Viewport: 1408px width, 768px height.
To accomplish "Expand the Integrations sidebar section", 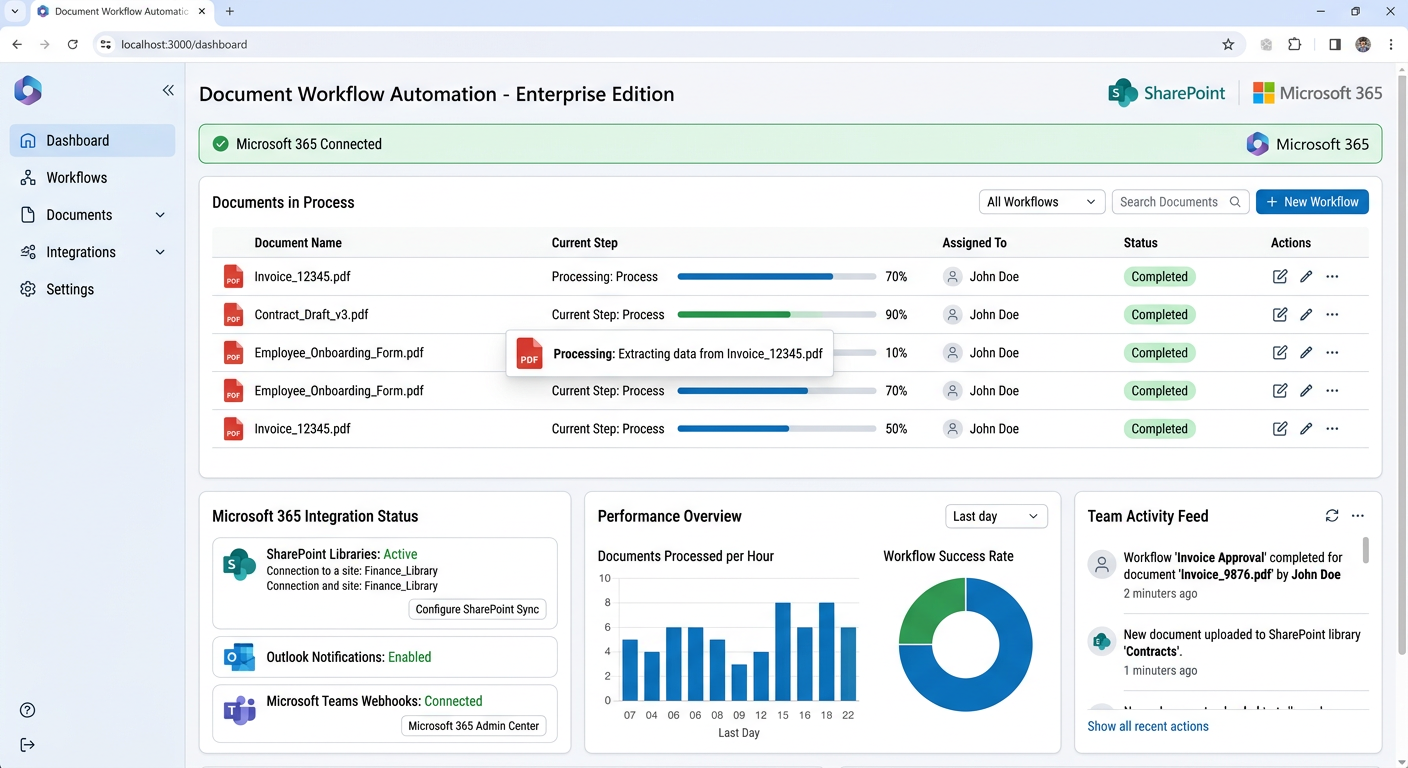I will [x=92, y=251].
